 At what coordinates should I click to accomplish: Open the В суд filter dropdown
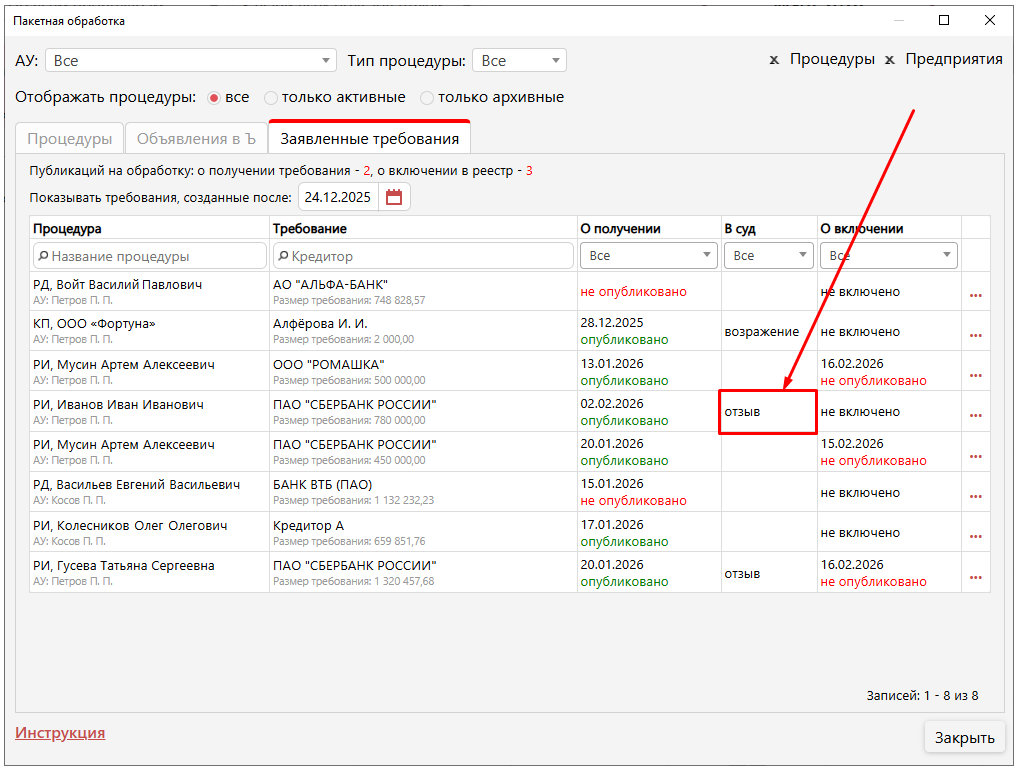[803, 256]
